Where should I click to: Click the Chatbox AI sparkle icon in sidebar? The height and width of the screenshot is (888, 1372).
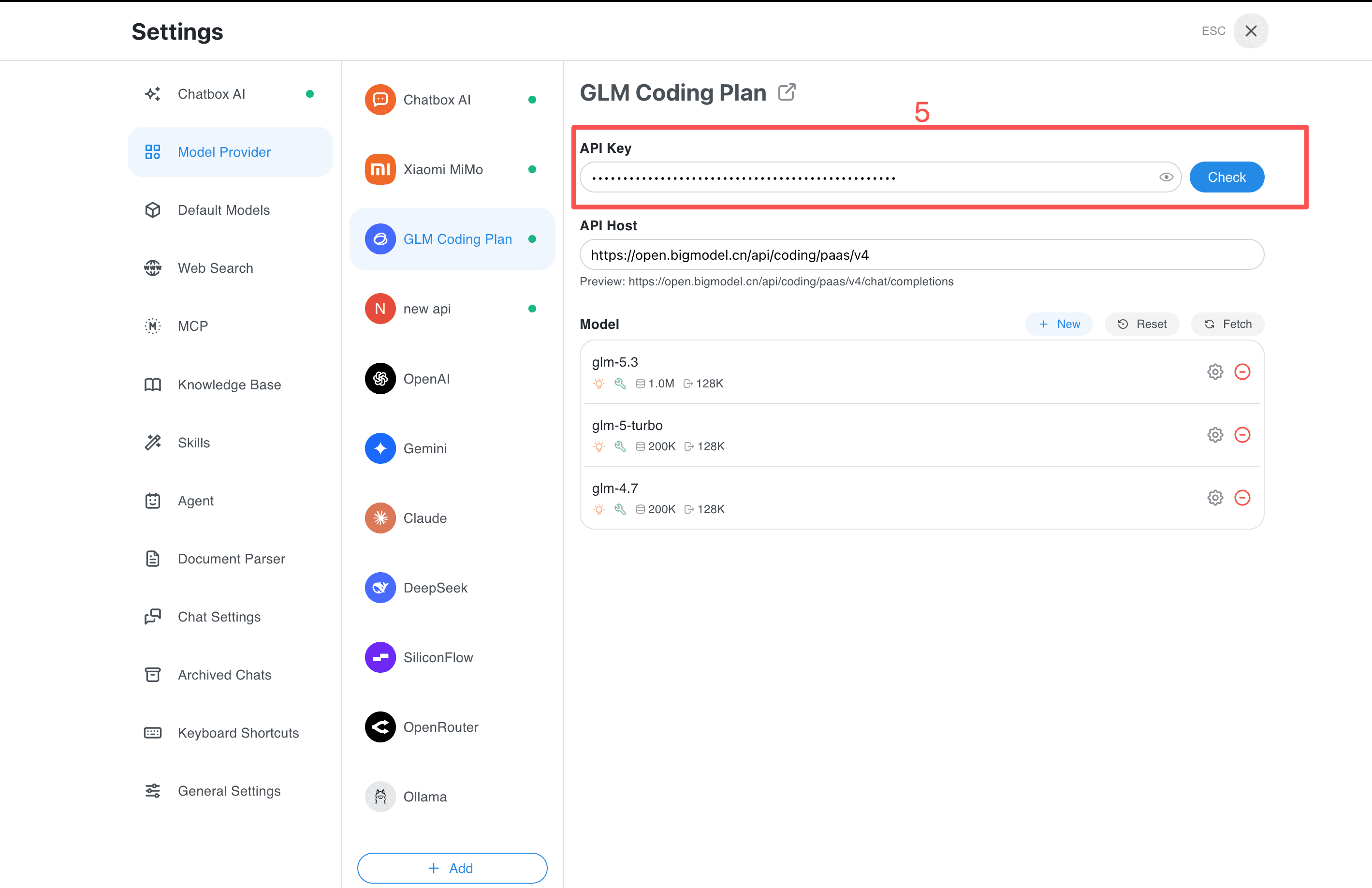point(153,94)
